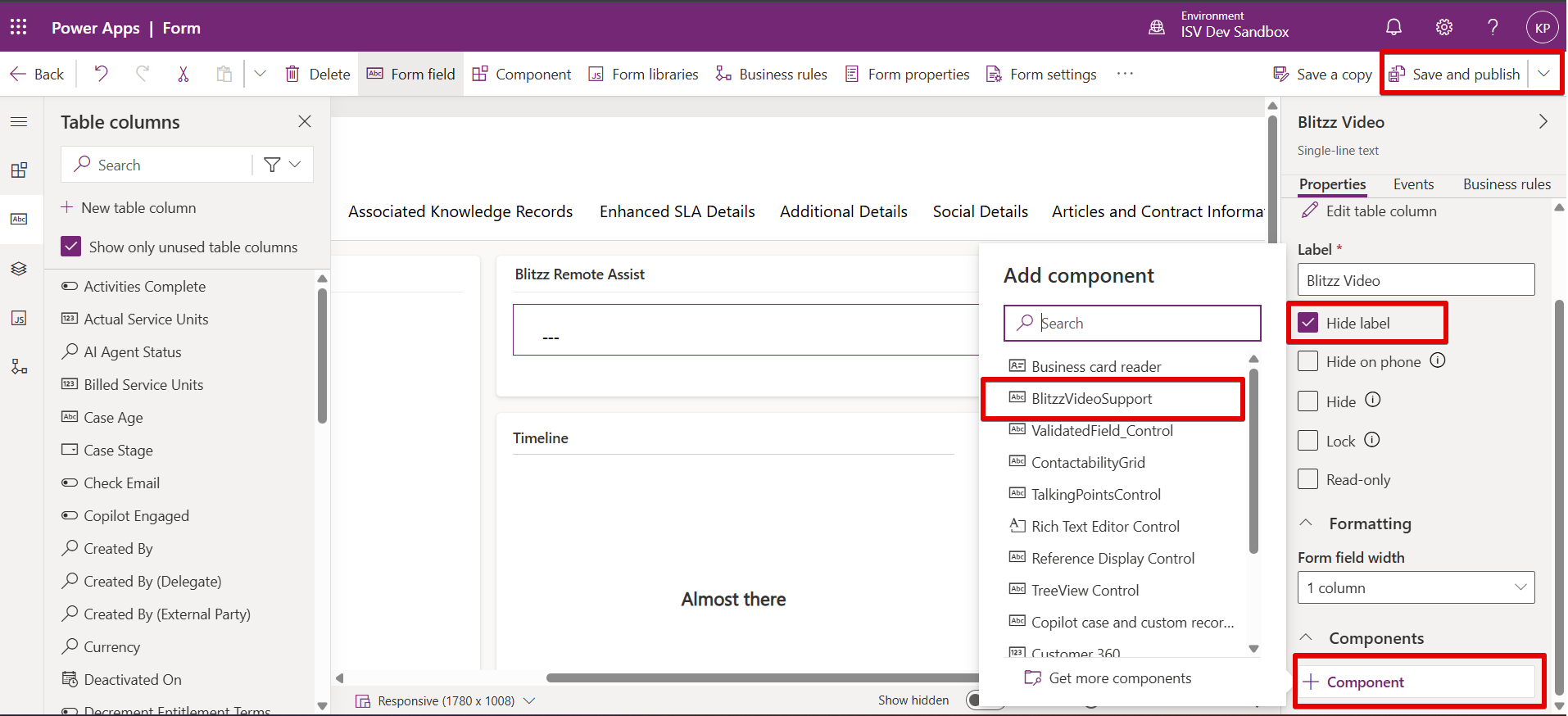
Task: Select Form field command
Action: click(410, 74)
